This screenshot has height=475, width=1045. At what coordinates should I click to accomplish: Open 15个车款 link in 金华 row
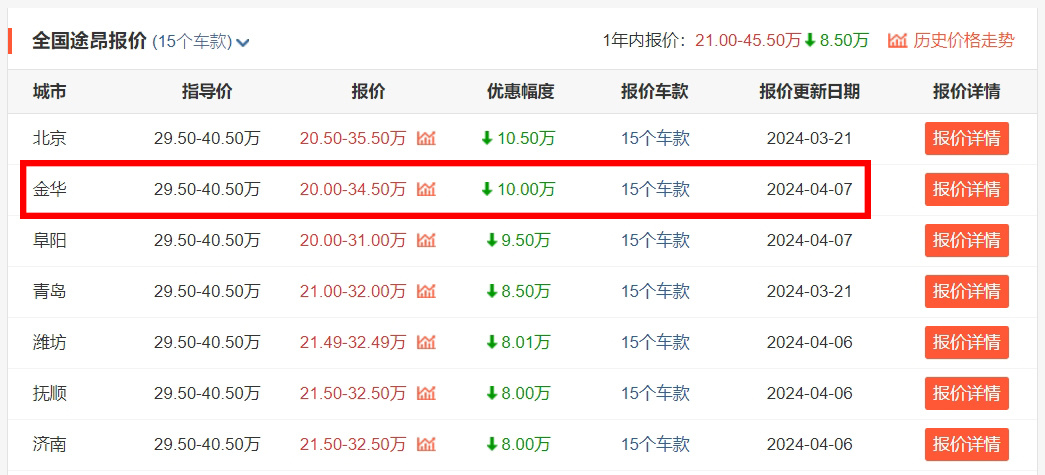(x=655, y=189)
